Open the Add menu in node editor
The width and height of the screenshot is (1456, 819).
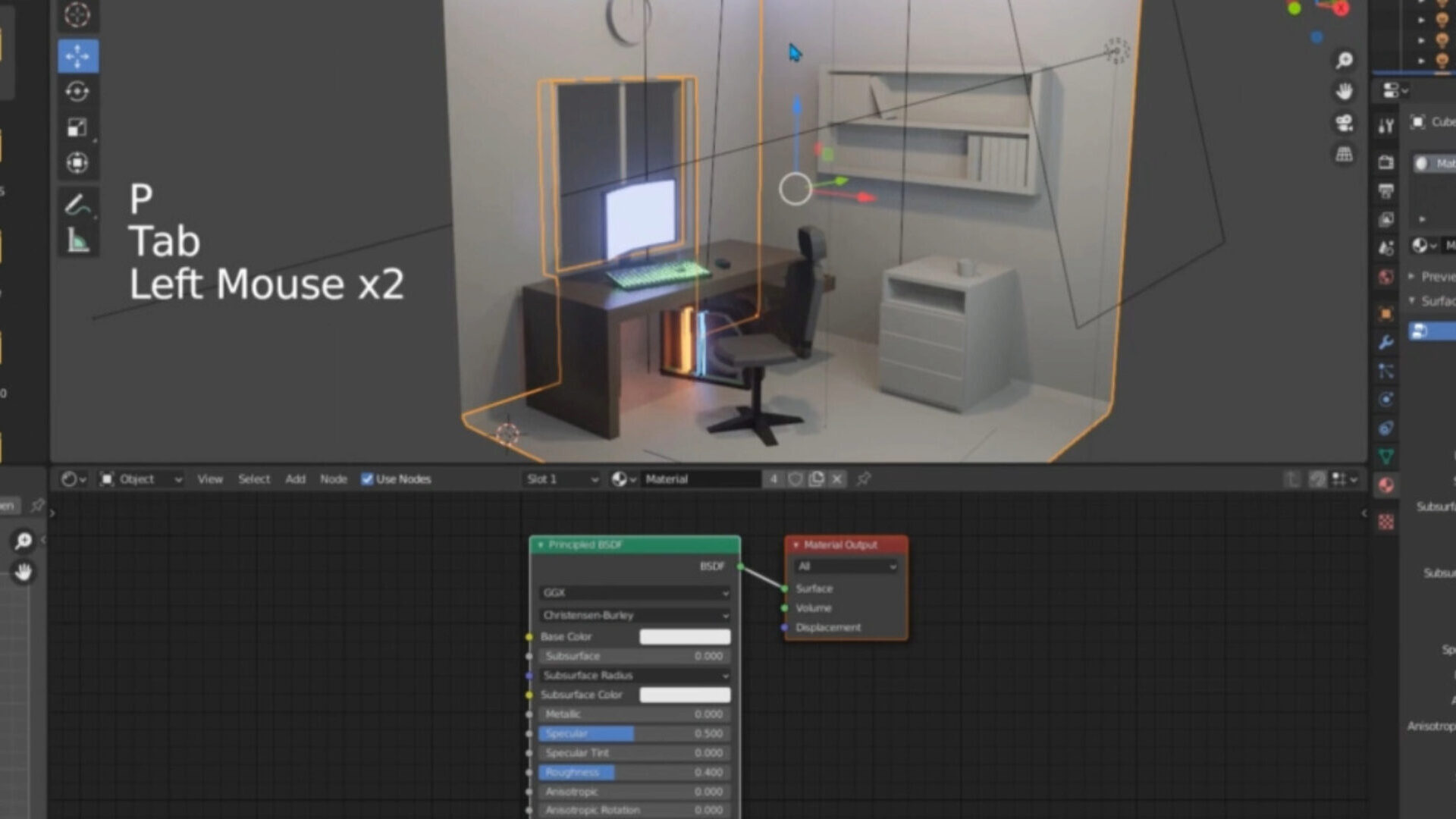[x=295, y=479]
